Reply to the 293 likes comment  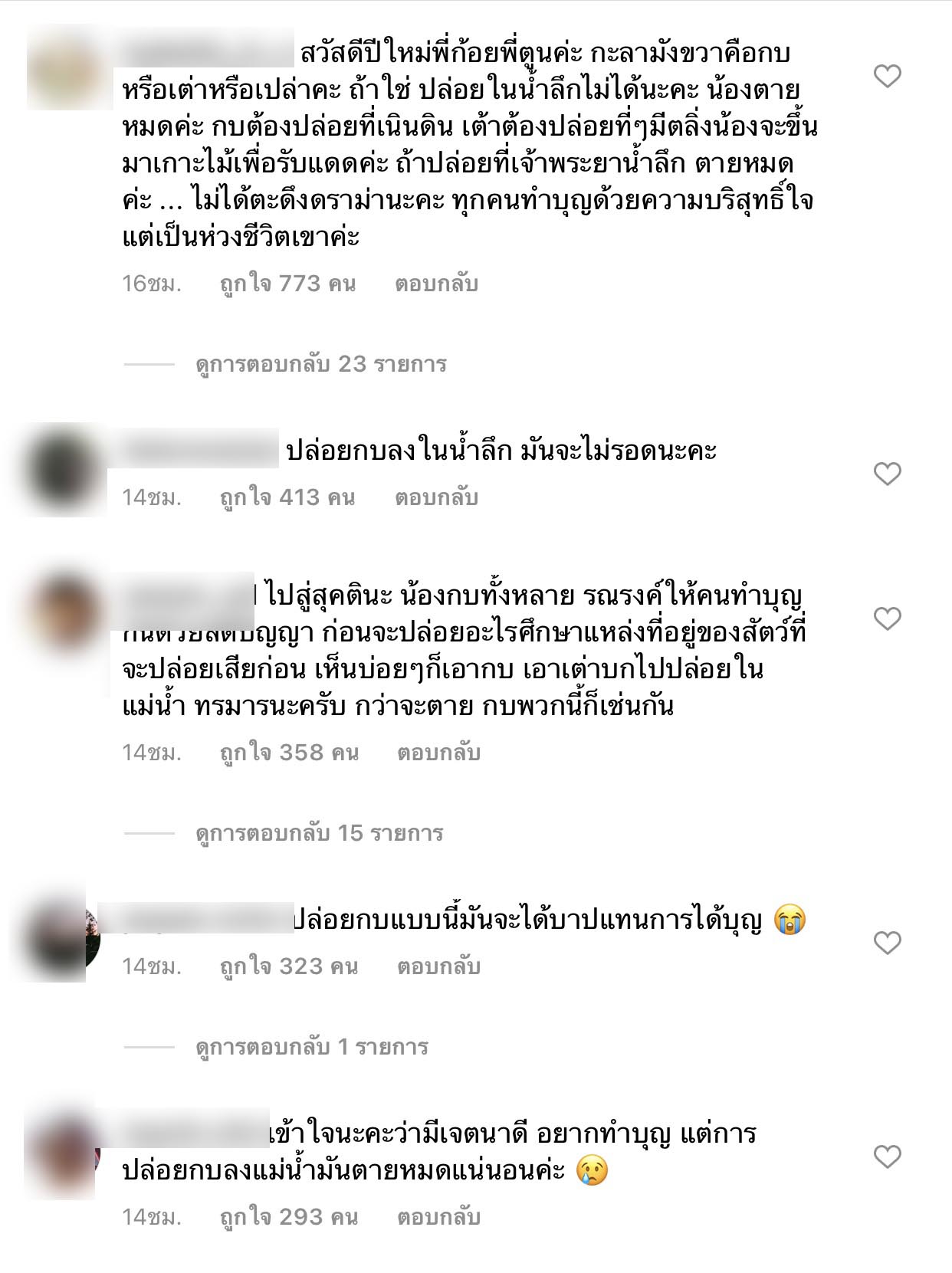[438, 1217]
